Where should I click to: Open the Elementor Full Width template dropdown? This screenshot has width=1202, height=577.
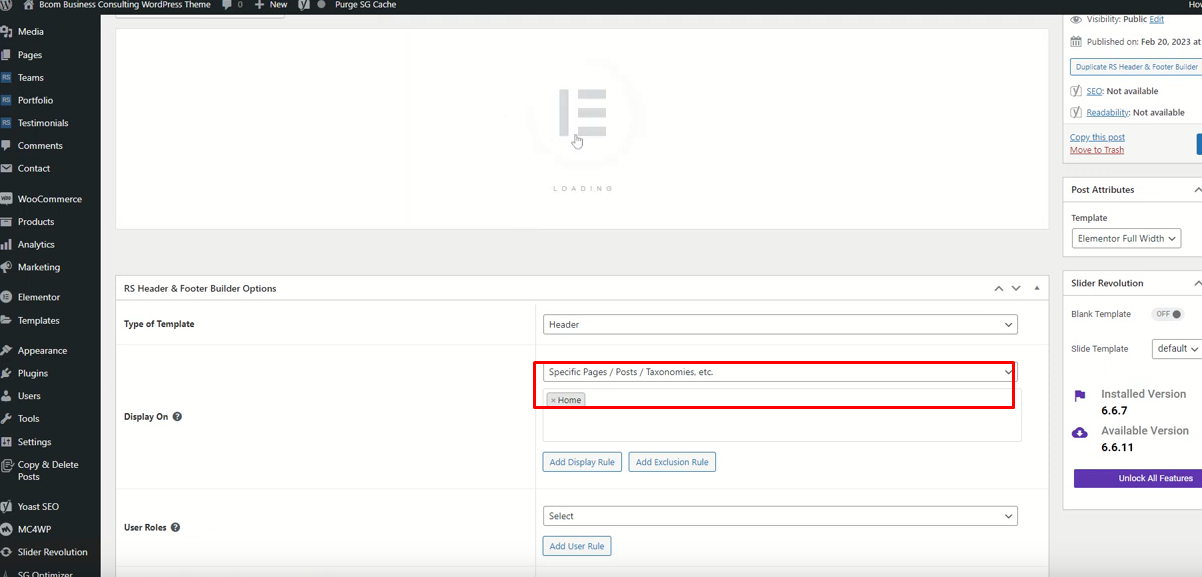click(1126, 239)
